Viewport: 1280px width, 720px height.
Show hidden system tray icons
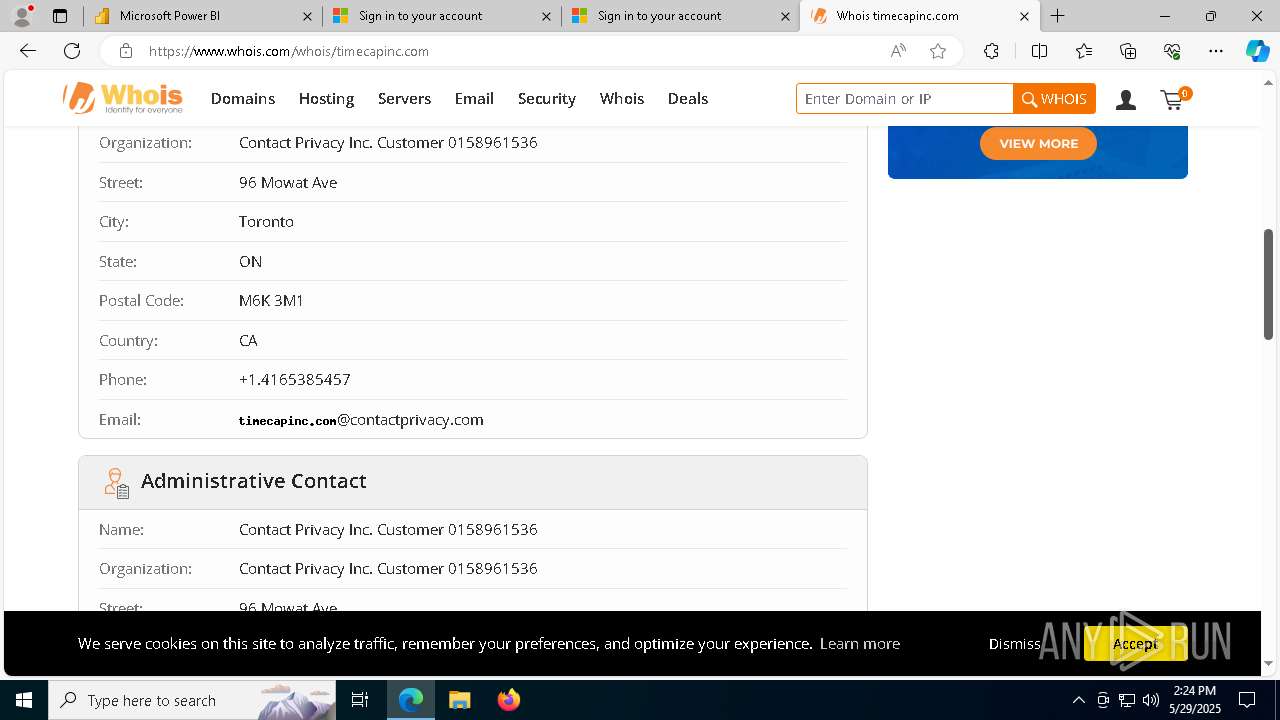[1078, 700]
